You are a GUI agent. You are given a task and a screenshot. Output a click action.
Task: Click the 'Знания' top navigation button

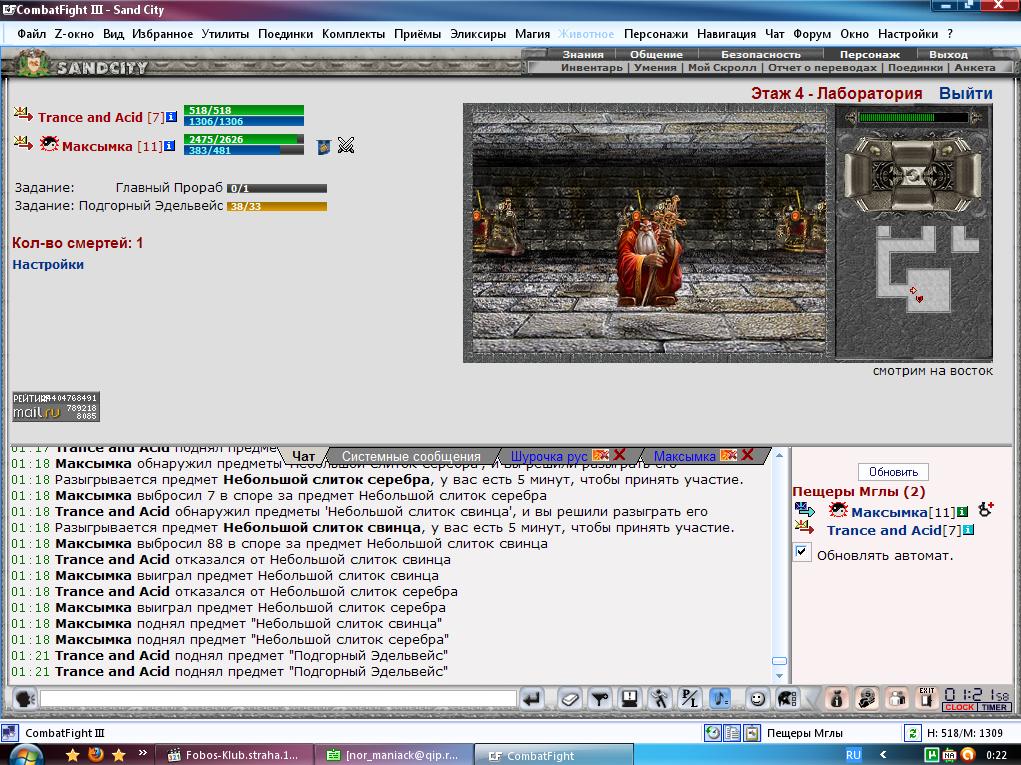pos(583,54)
